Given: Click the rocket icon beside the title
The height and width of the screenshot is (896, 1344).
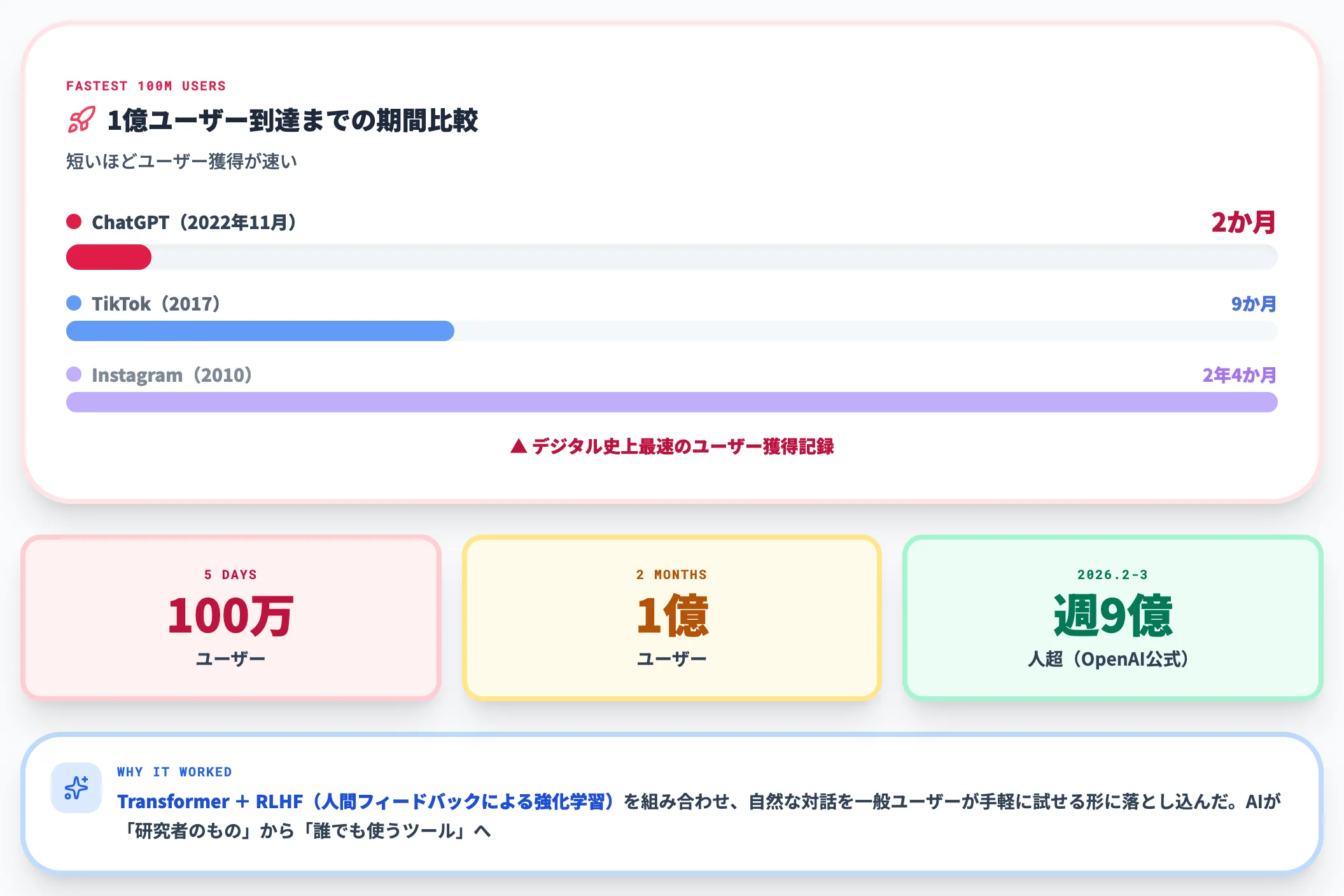Looking at the screenshot, I should coord(81,120).
